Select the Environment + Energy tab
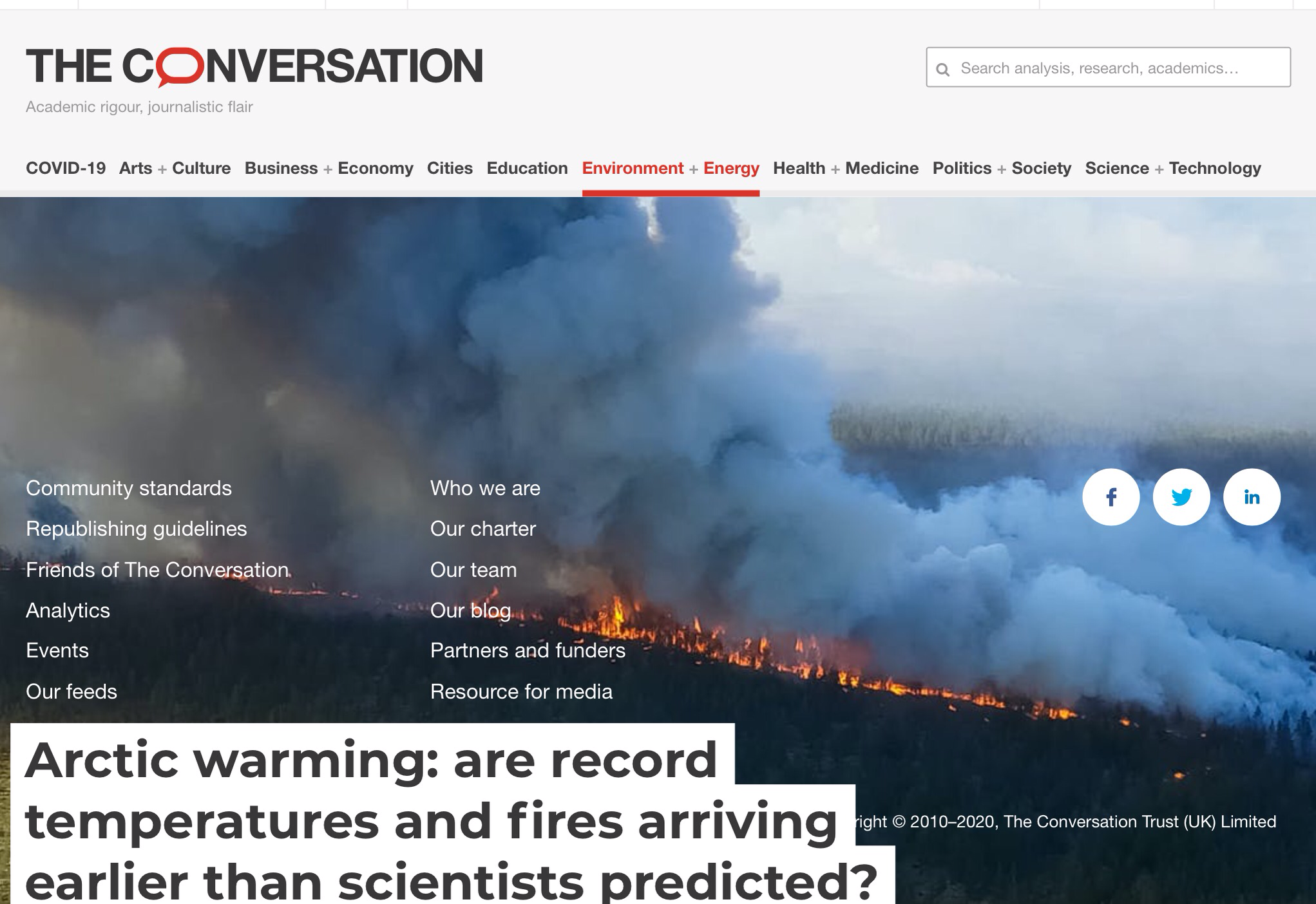The width and height of the screenshot is (1316, 904). click(671, 168)
